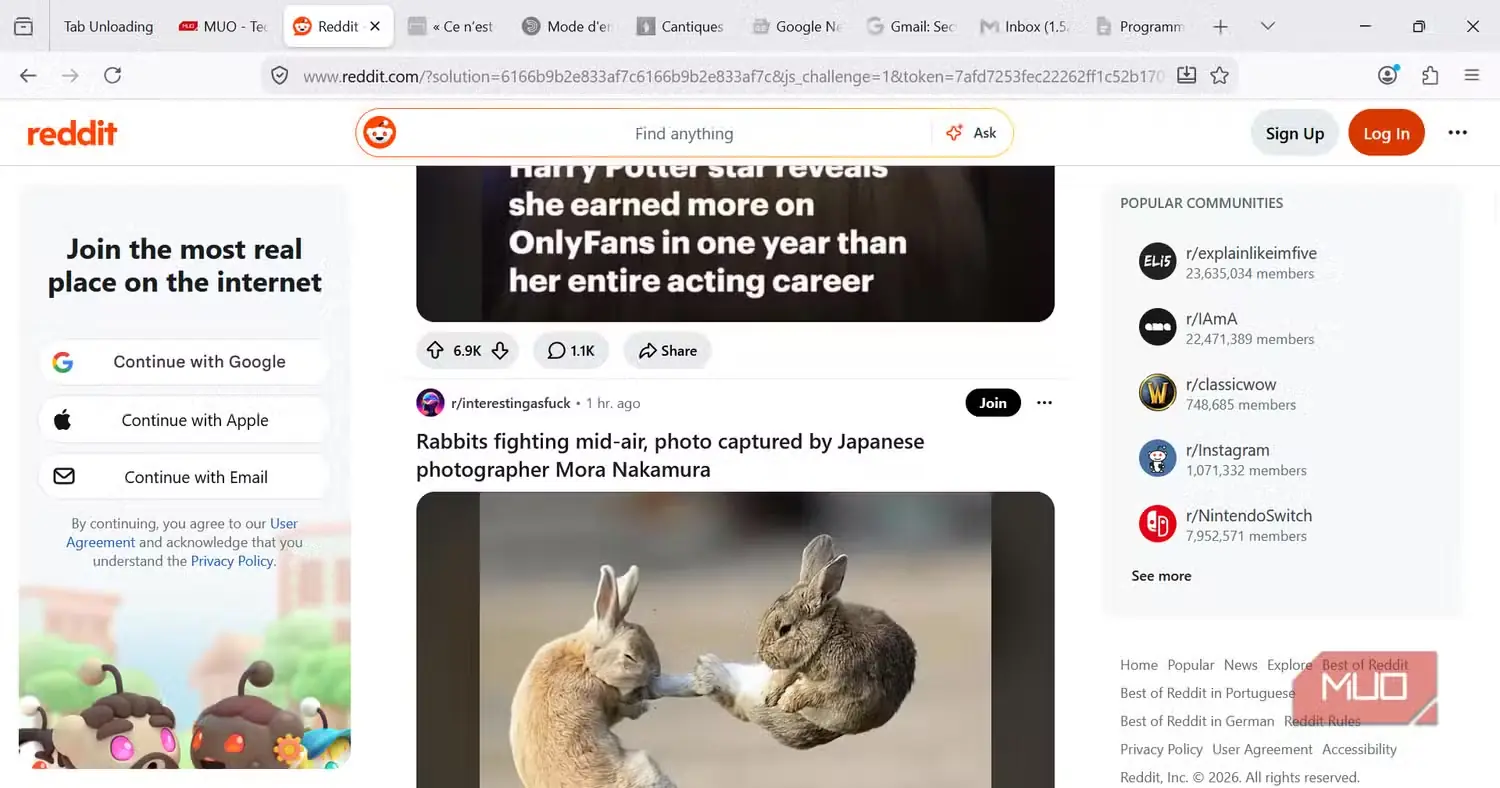Open a new browser tab
This screenshot has width=1500, height=788.
point(1220,27)
